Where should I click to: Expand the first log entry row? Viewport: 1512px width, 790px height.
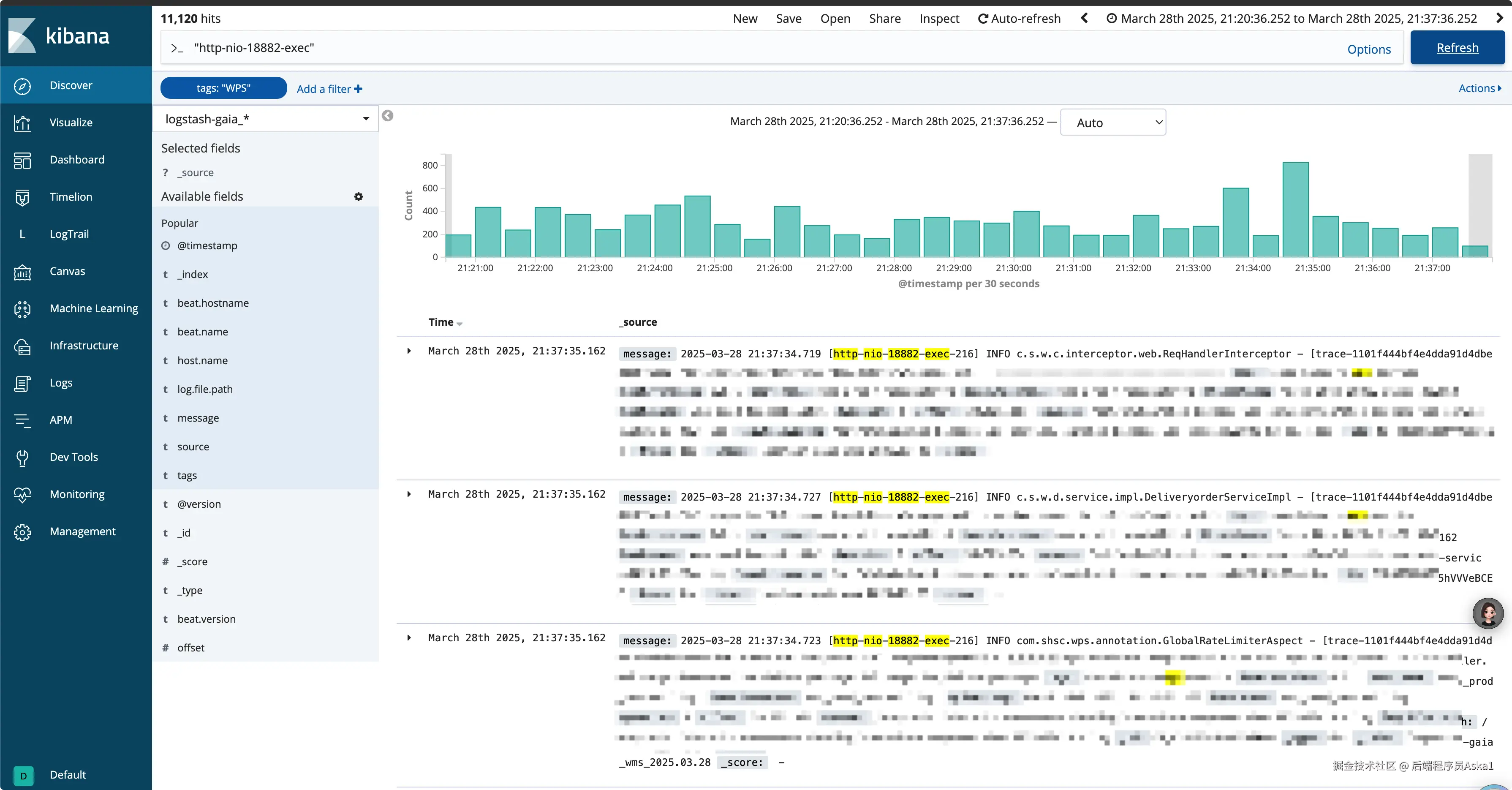[x=409, y=351]
